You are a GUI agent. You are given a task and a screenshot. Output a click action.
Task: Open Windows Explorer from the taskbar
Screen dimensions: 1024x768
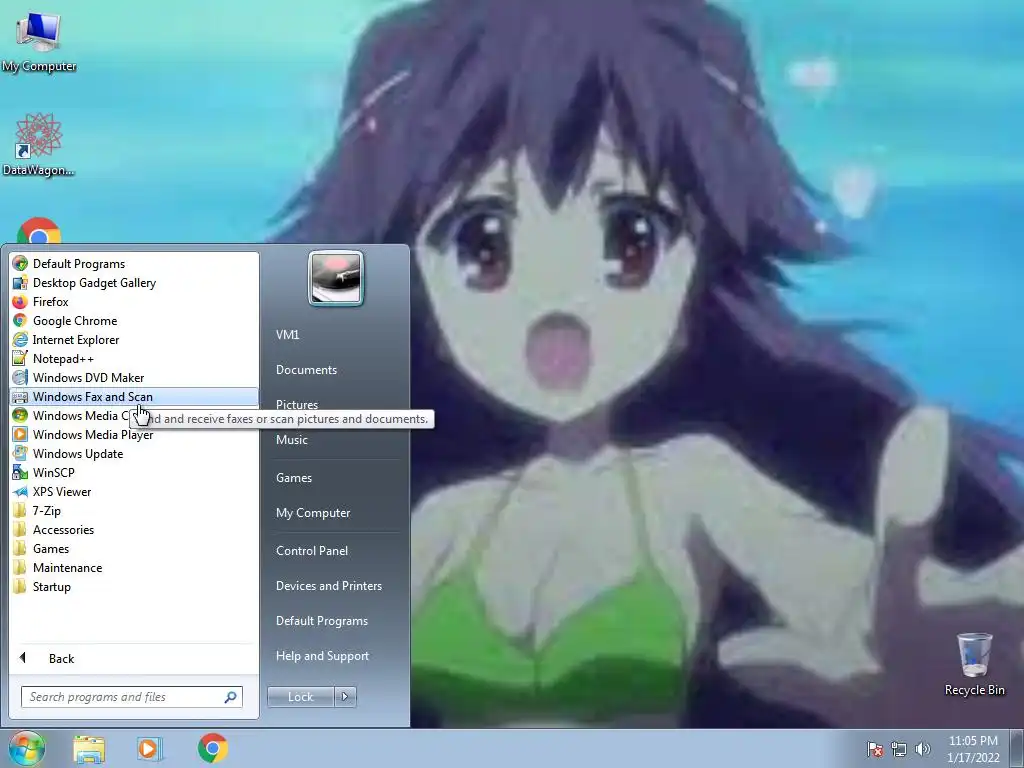click(89, 748)
